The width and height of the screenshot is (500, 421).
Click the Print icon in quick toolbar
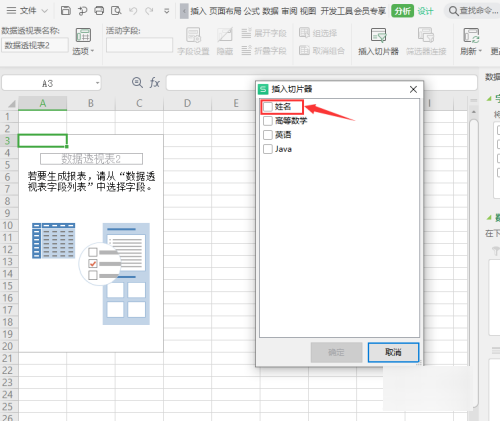coord(99,11)
